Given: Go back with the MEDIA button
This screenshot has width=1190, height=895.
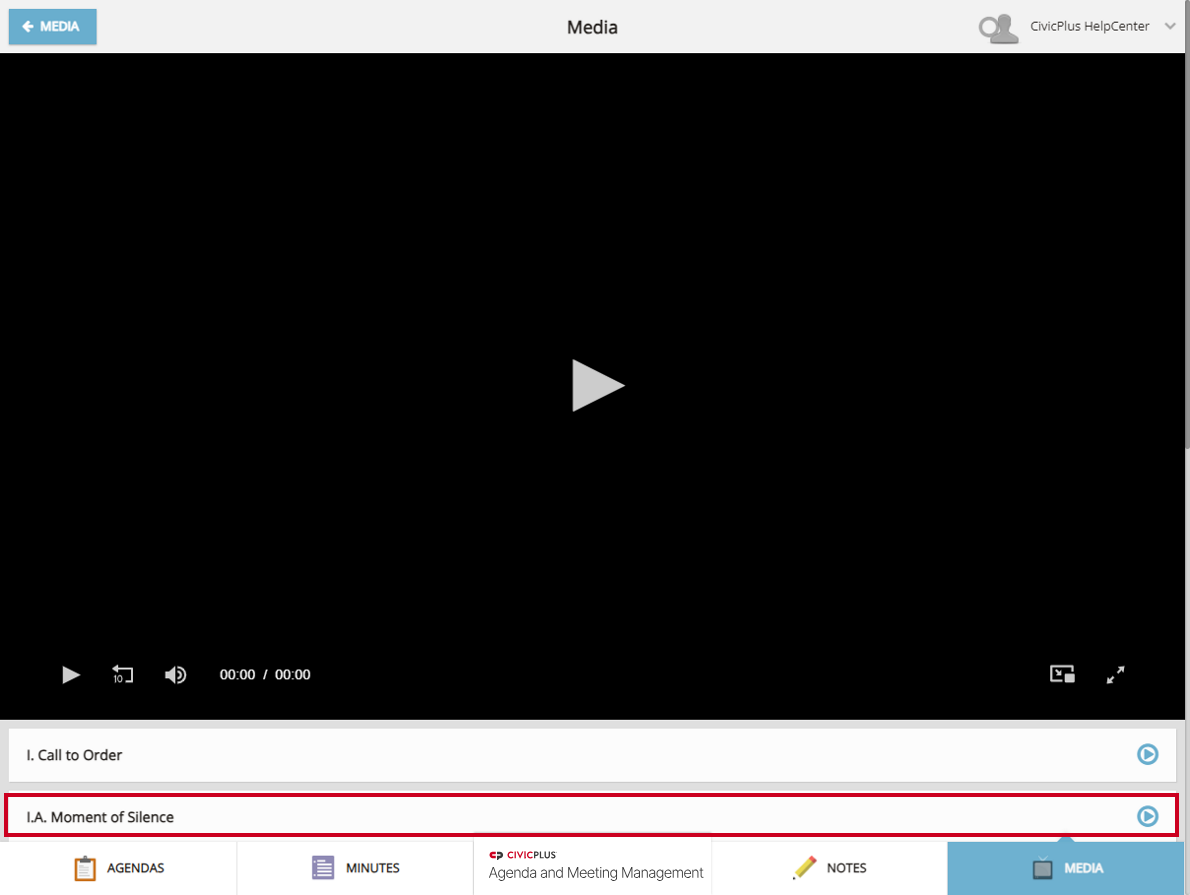Looking at the screenshot, I should [52, 27].
